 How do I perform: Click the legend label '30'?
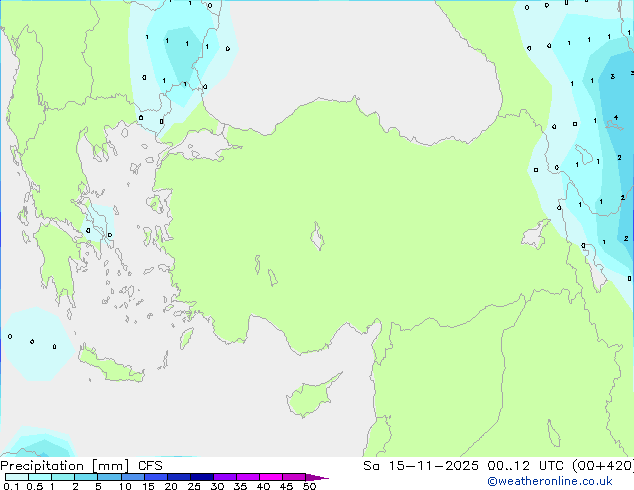[x=217, y=486]
